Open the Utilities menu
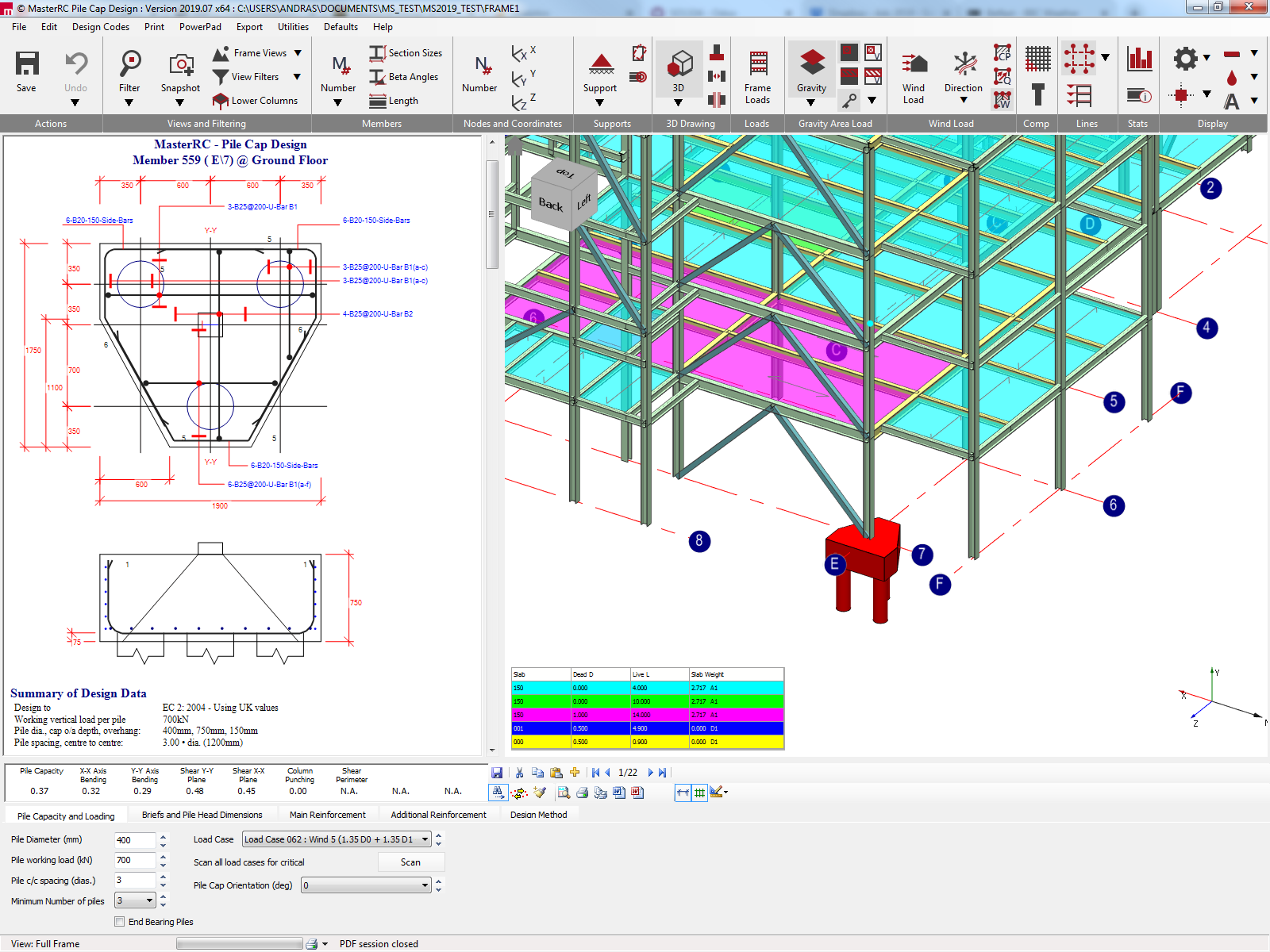This screenshot has height=952, width=1270. pos(293,27)
